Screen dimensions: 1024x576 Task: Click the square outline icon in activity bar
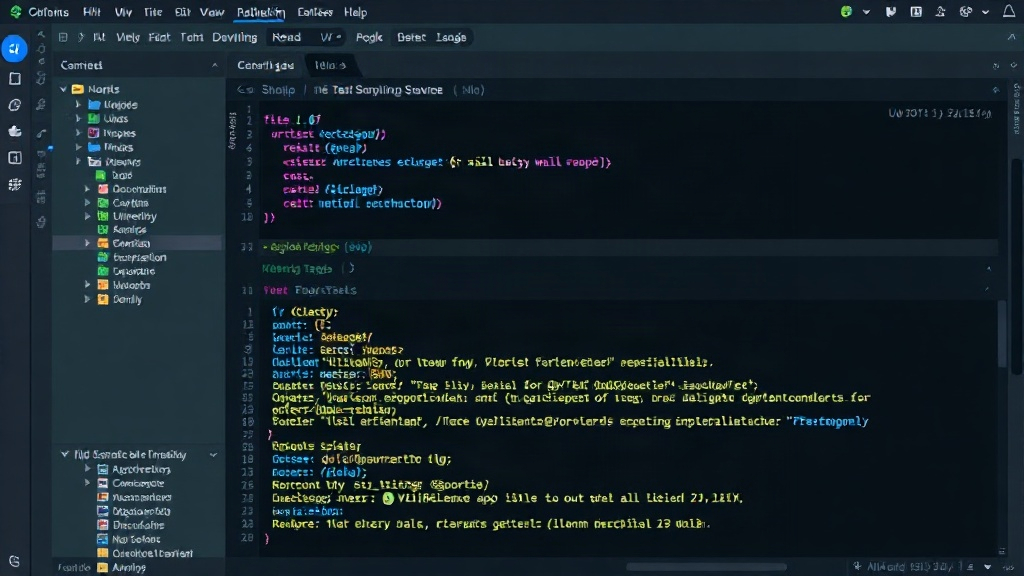(x=14, y=78)
